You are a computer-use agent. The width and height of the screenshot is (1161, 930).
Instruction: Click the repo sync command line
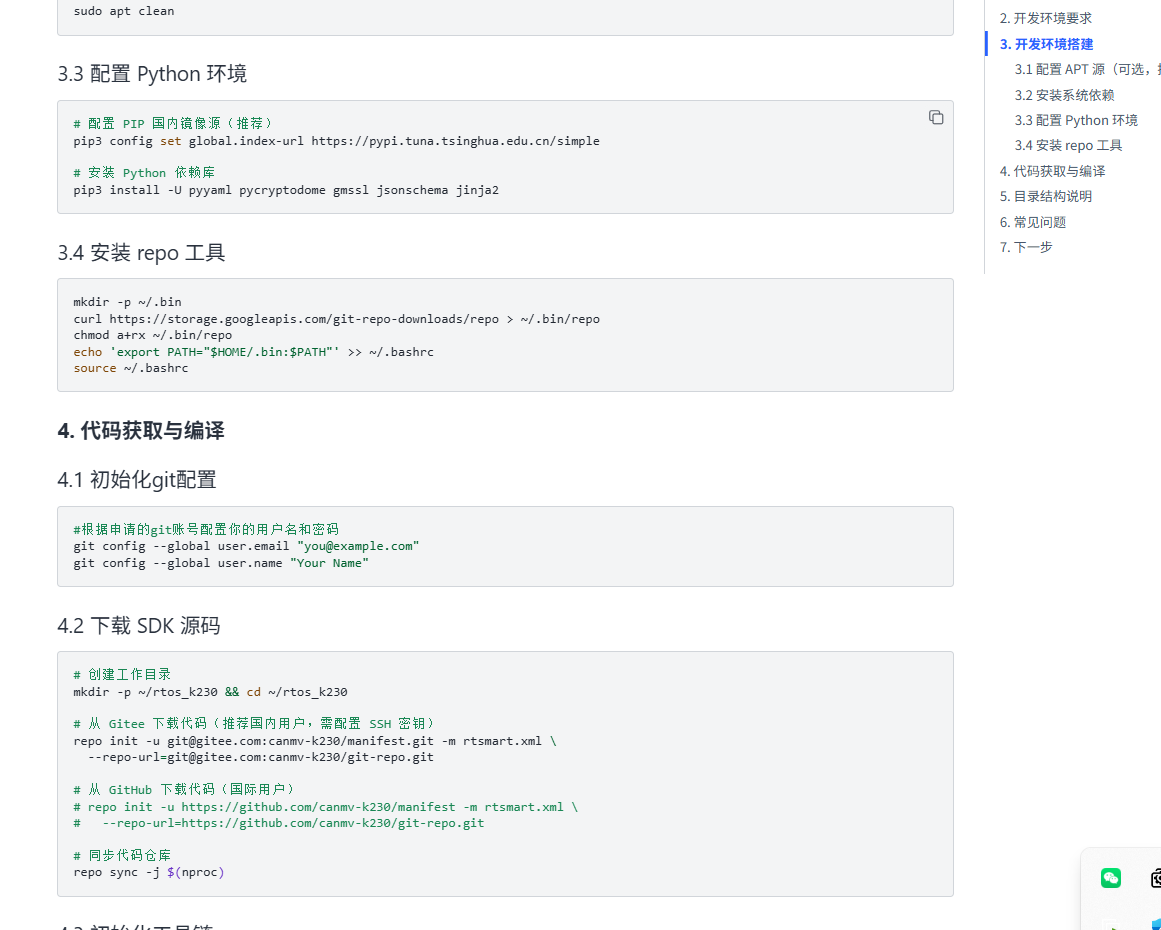click(x=149, y=872)
